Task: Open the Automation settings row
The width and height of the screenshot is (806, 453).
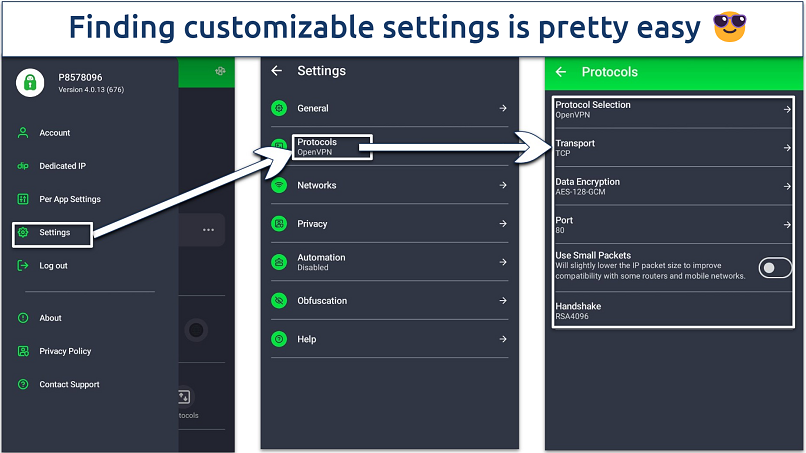Action: click(x=390, y=262)
